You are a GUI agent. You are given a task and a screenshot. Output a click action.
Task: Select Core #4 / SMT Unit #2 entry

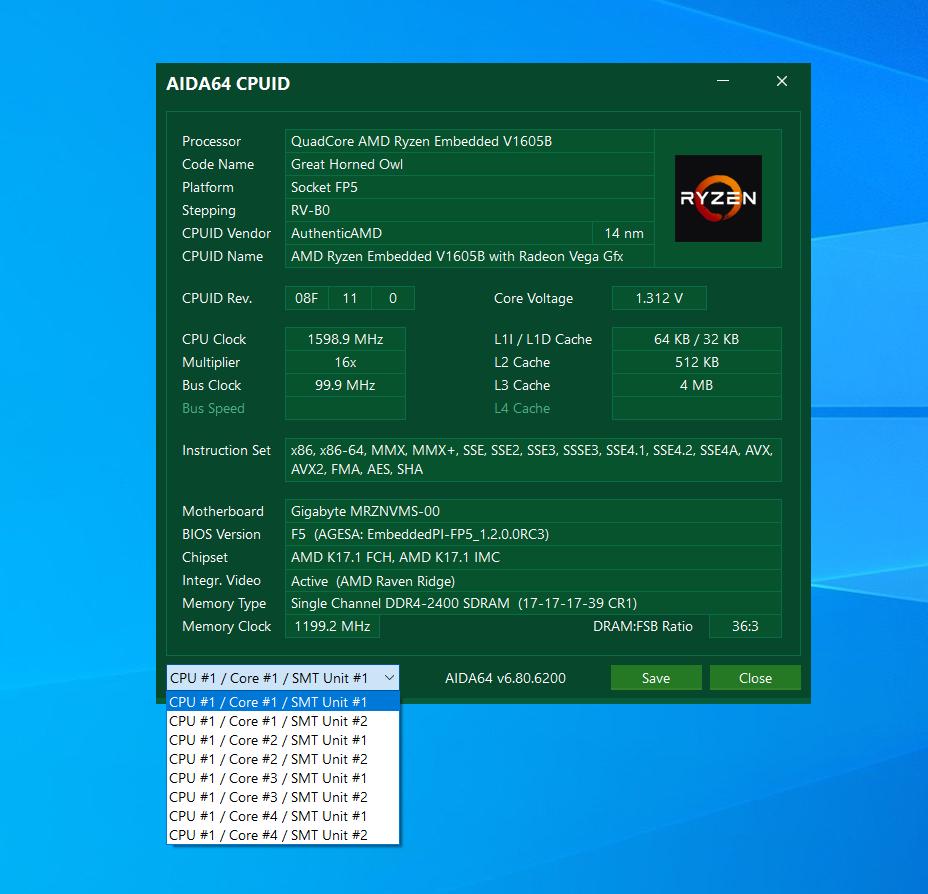pyautogui.click(x=268, y=835)
